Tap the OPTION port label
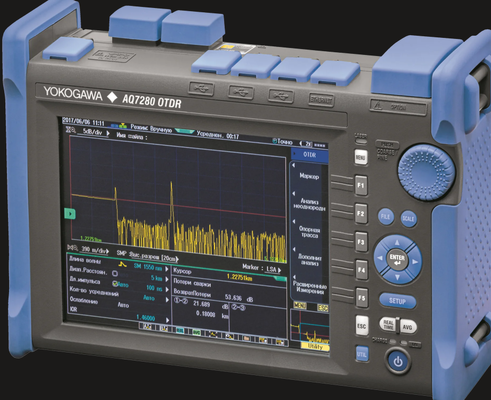 pyautogui.click(x=398, y=108)
